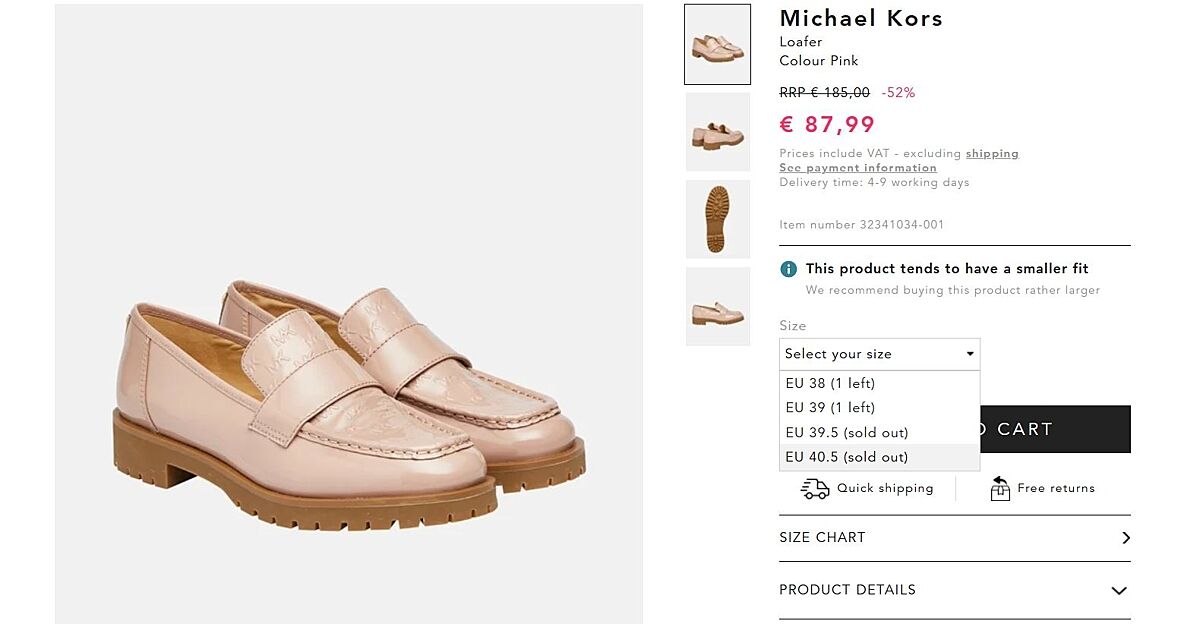Open the shipping link
The width and height of the screenshot is (1200, 624).
(992, 154)
